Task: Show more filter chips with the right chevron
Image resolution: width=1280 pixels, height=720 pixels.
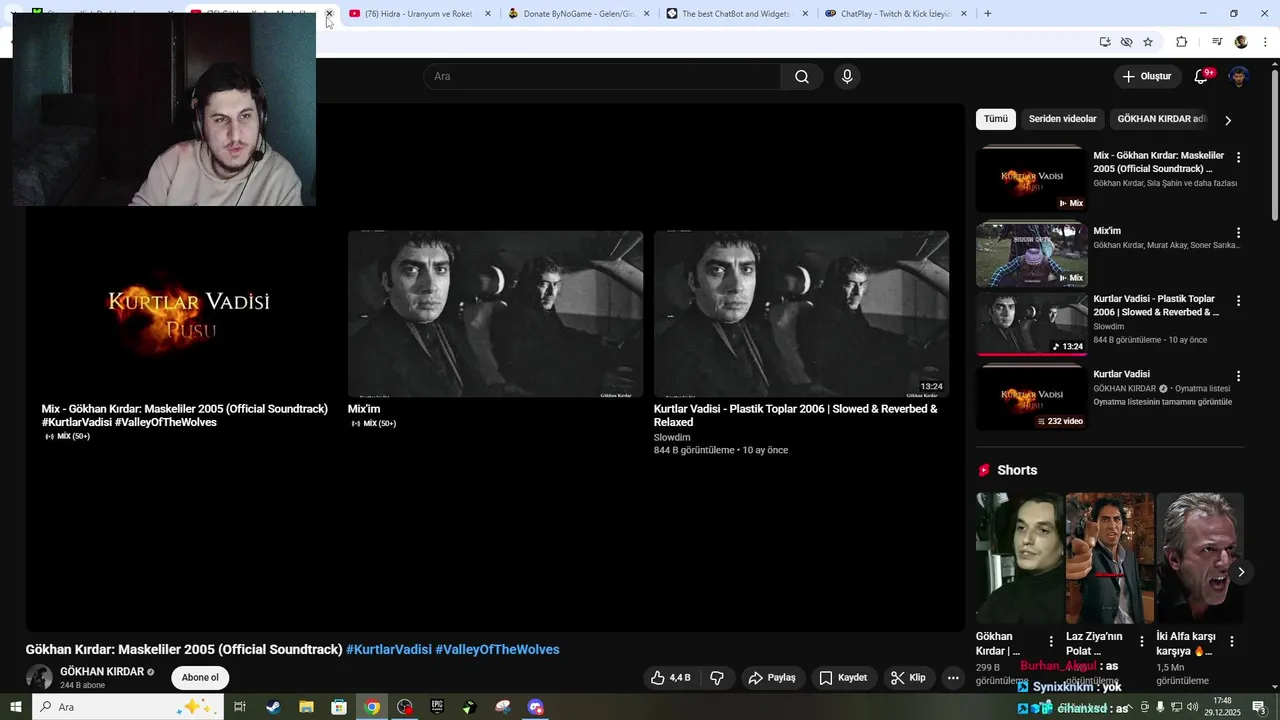Action: [1228, 120]
